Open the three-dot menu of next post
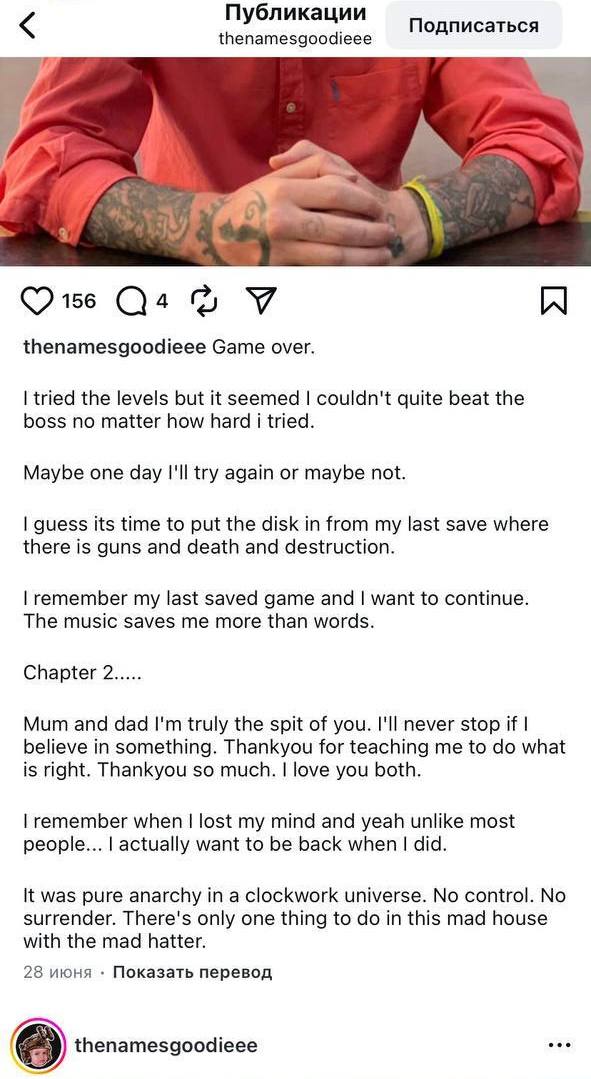591x1079 pixels. coord(559,1046)
